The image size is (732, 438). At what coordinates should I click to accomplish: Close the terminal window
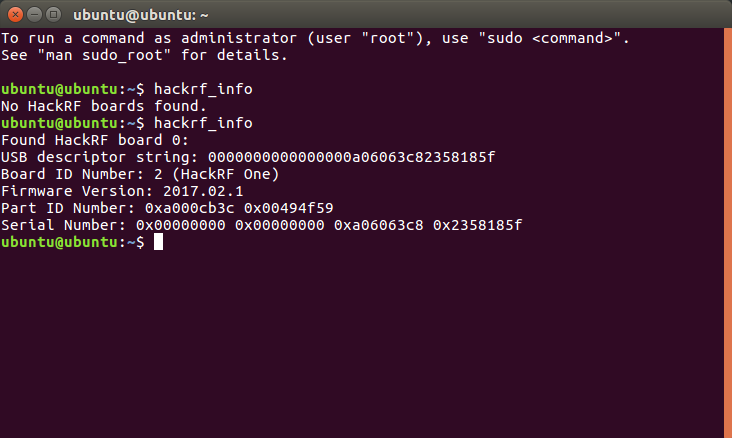click(15, 15)
